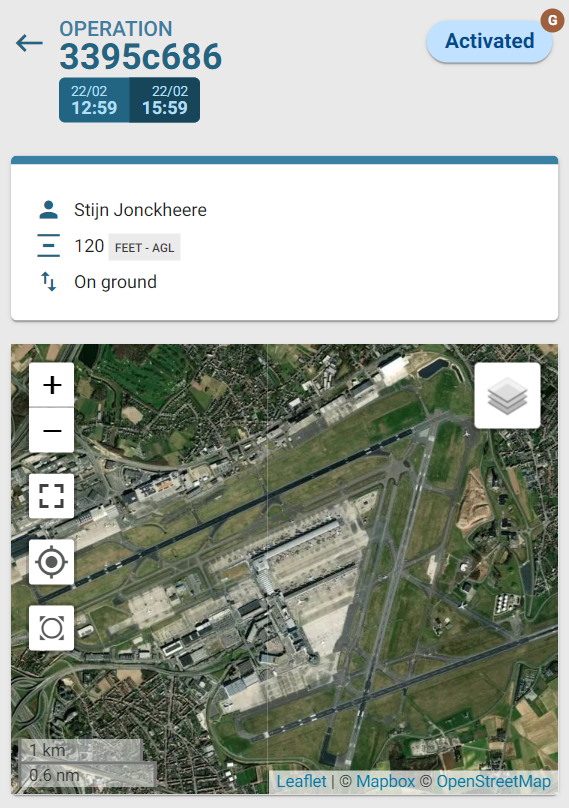This screenshot has height=808, width=569.
Task: Click the FEET - AGL unit tag
Action: [x=144, y=247]
